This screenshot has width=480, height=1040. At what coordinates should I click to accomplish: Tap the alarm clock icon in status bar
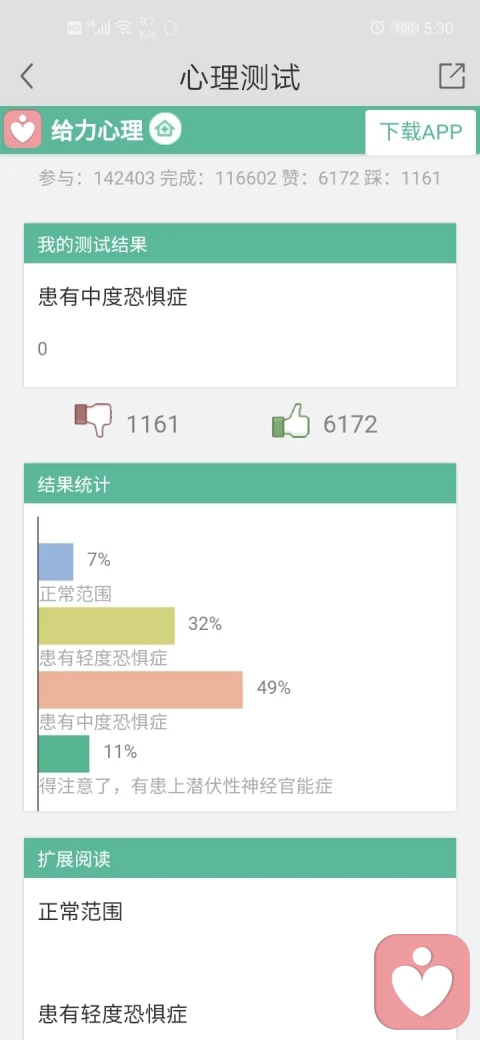click(377, 28)
